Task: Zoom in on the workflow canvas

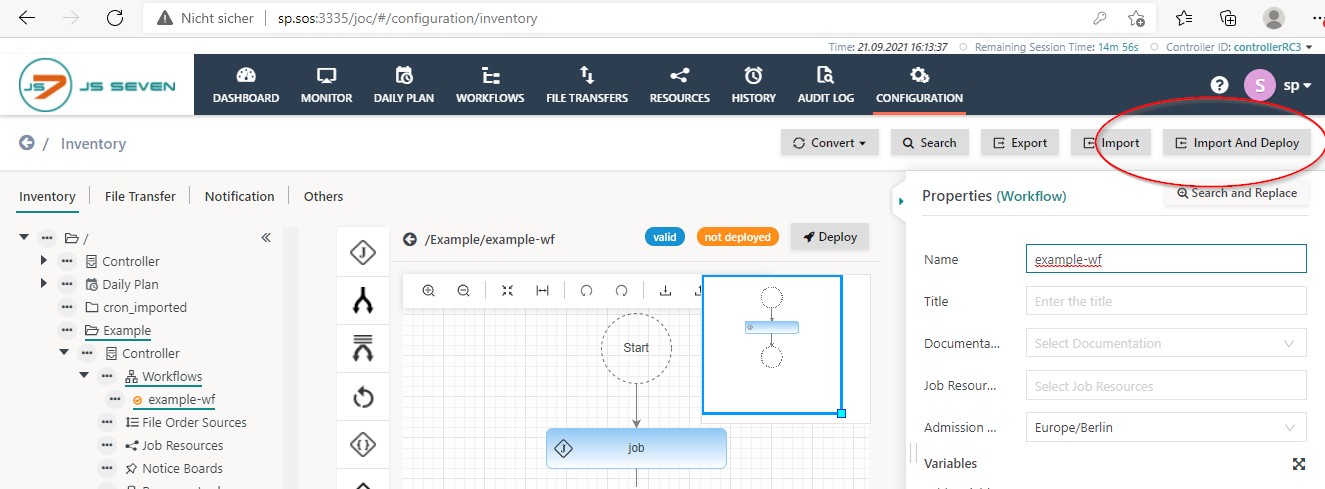Action: [429, 291]
